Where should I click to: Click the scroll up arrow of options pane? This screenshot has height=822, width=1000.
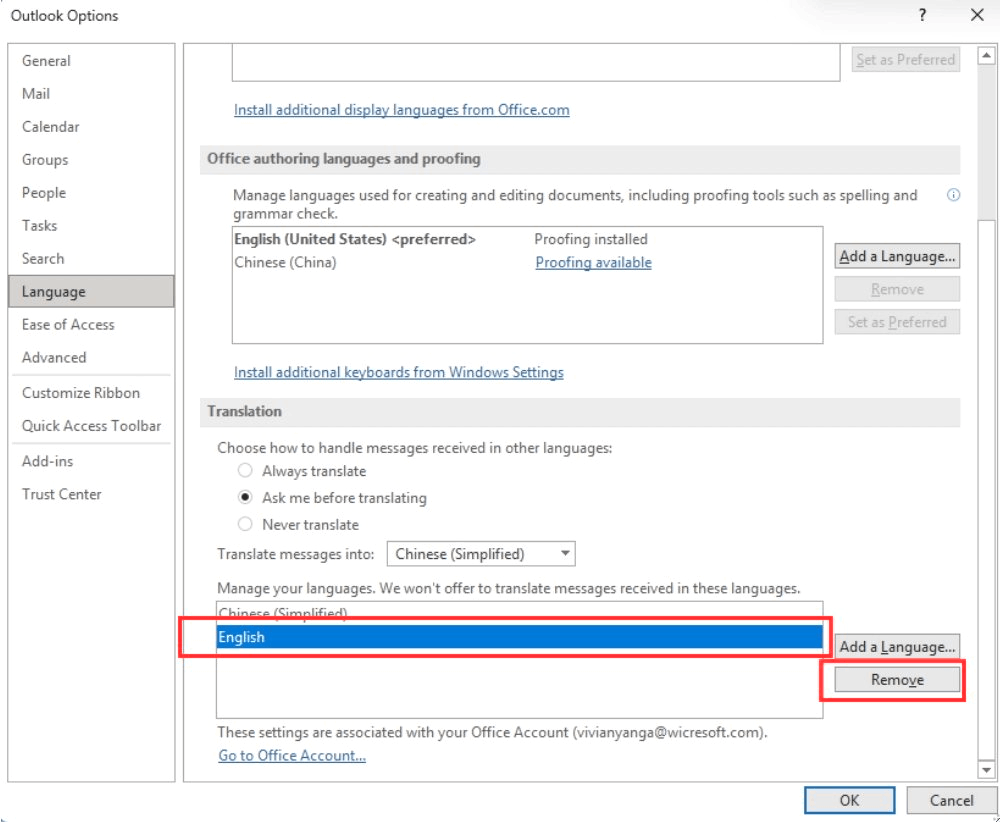[986, 56]
